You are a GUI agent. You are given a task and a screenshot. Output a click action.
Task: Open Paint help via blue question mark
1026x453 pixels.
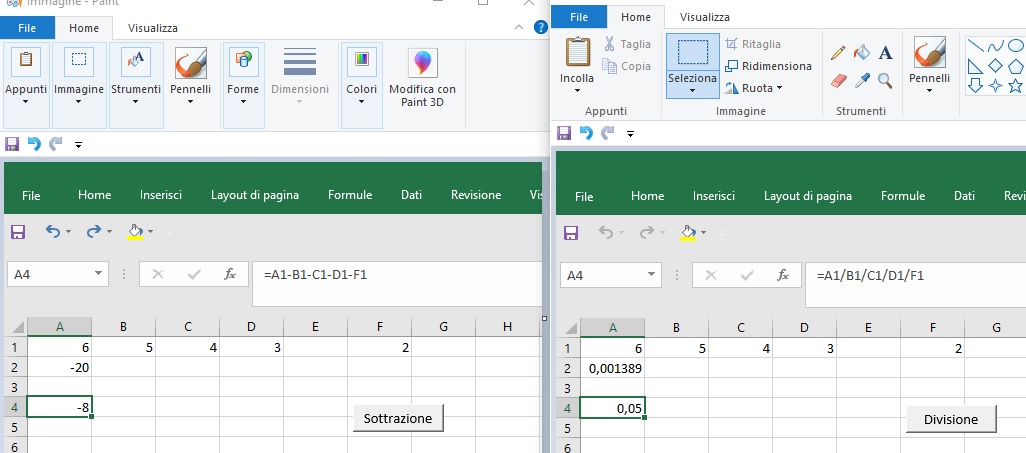pos(540,27)
